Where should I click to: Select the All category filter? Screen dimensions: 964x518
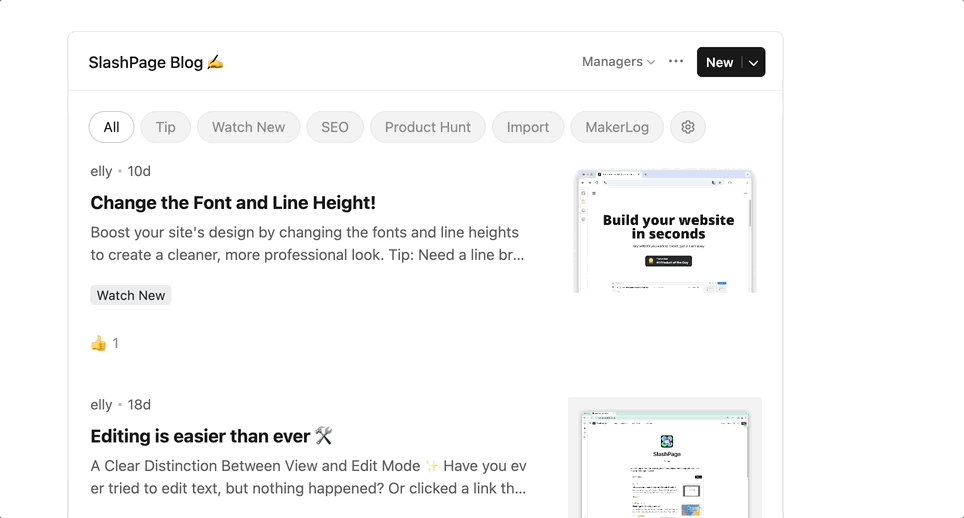click(x=111, y=127)
